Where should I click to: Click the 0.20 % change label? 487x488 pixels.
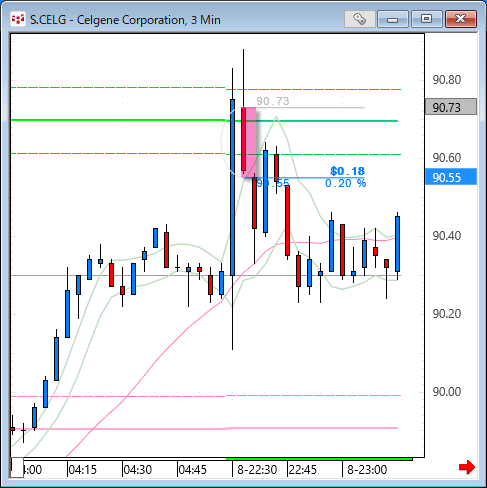(x=345, y=183)
